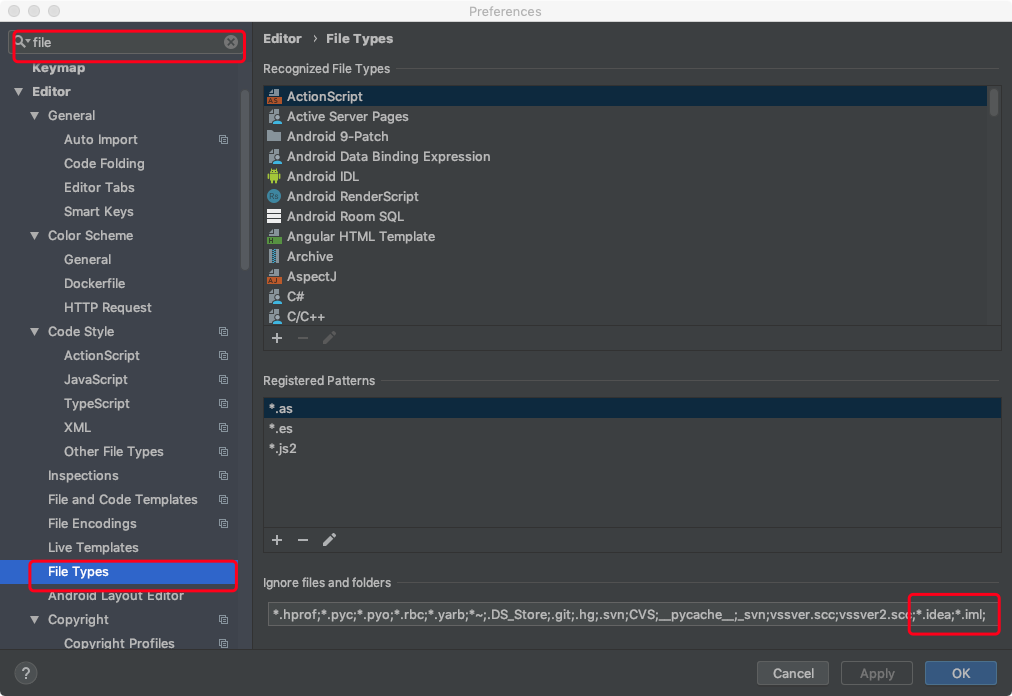Edit the selected registered pattern
This screenshot has width=1012, height=696.
329,540
